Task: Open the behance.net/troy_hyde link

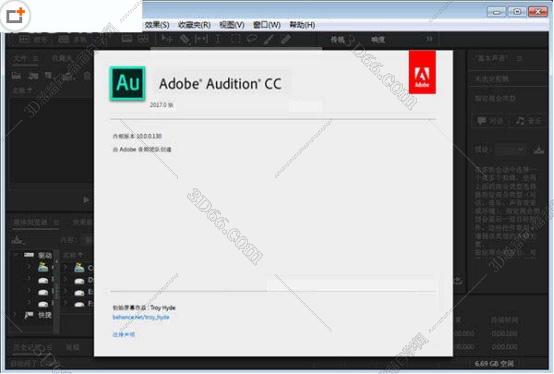Action: pyautogui.click(x=141, y=317)
